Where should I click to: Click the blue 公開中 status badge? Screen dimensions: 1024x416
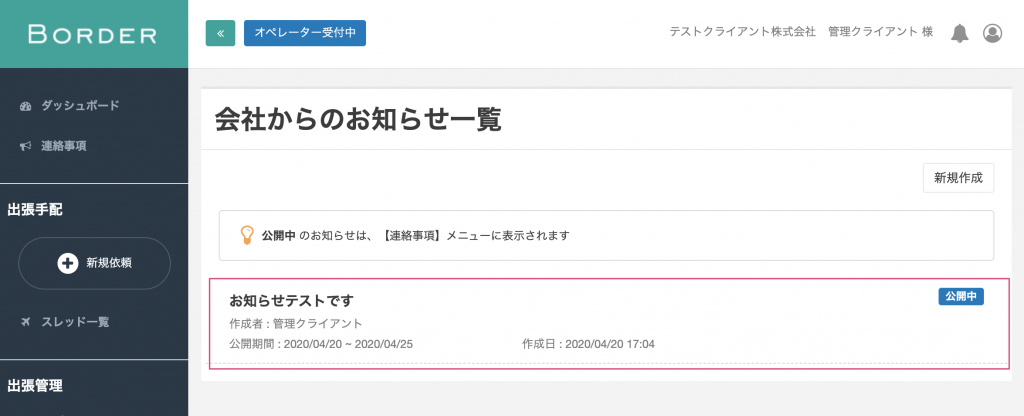click(x=961, y=296)
